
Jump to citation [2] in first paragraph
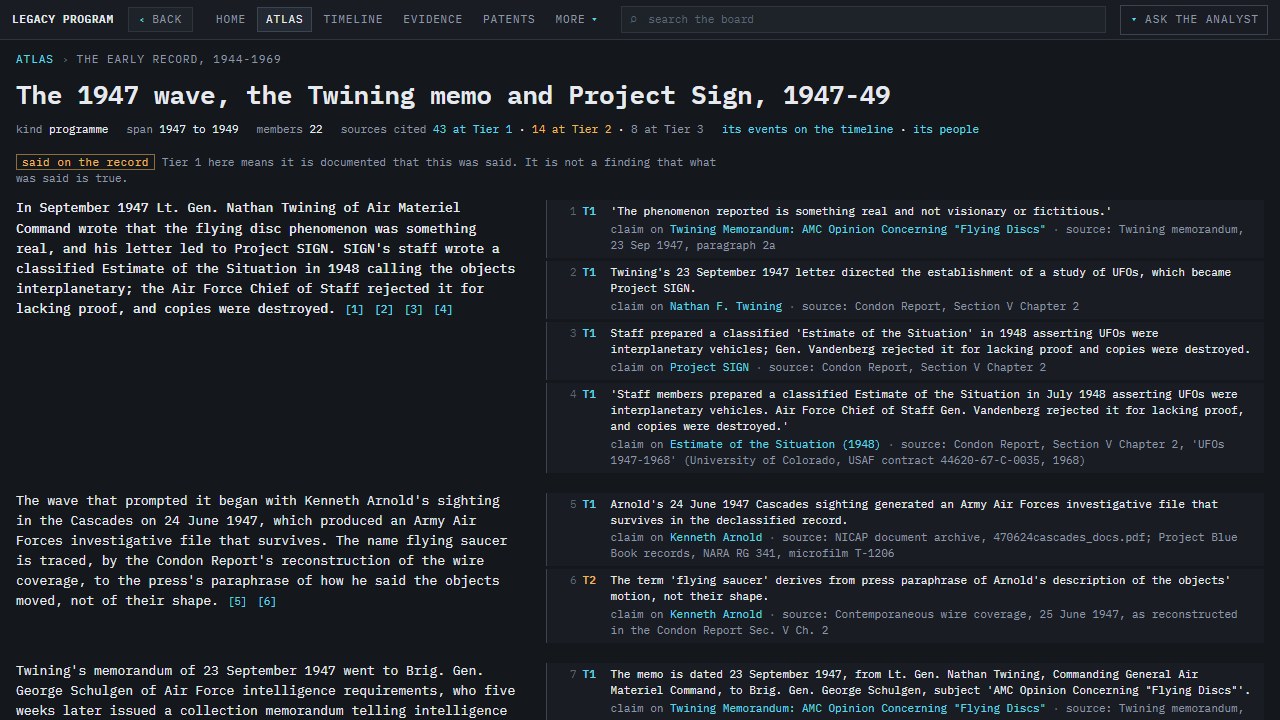(384, 310)
